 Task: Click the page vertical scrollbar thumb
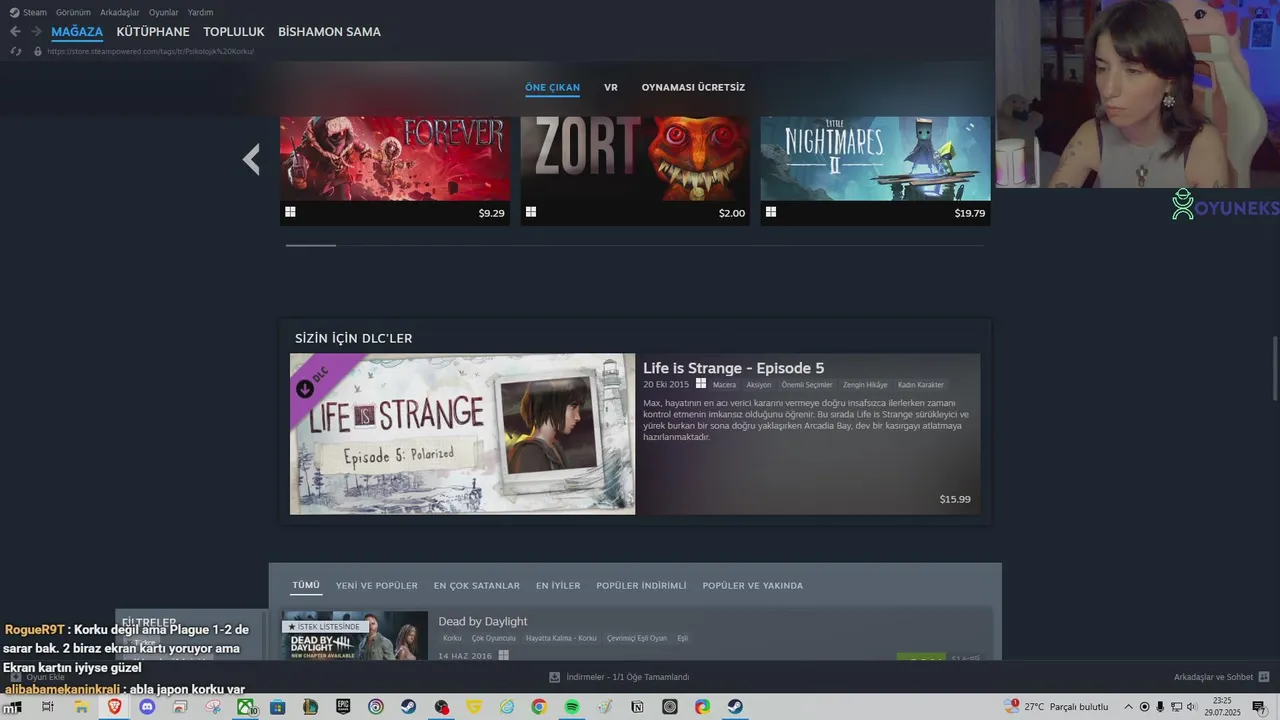pyautogui.click(x=1274, y=369)
